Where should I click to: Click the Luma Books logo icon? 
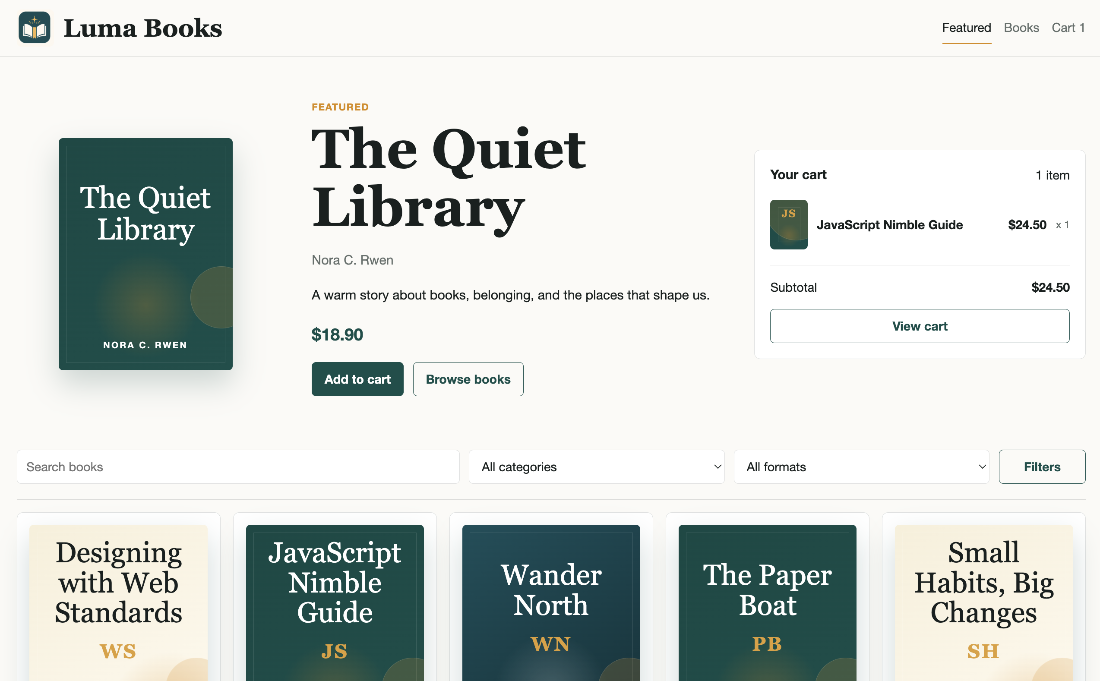(x=34, y=27)
